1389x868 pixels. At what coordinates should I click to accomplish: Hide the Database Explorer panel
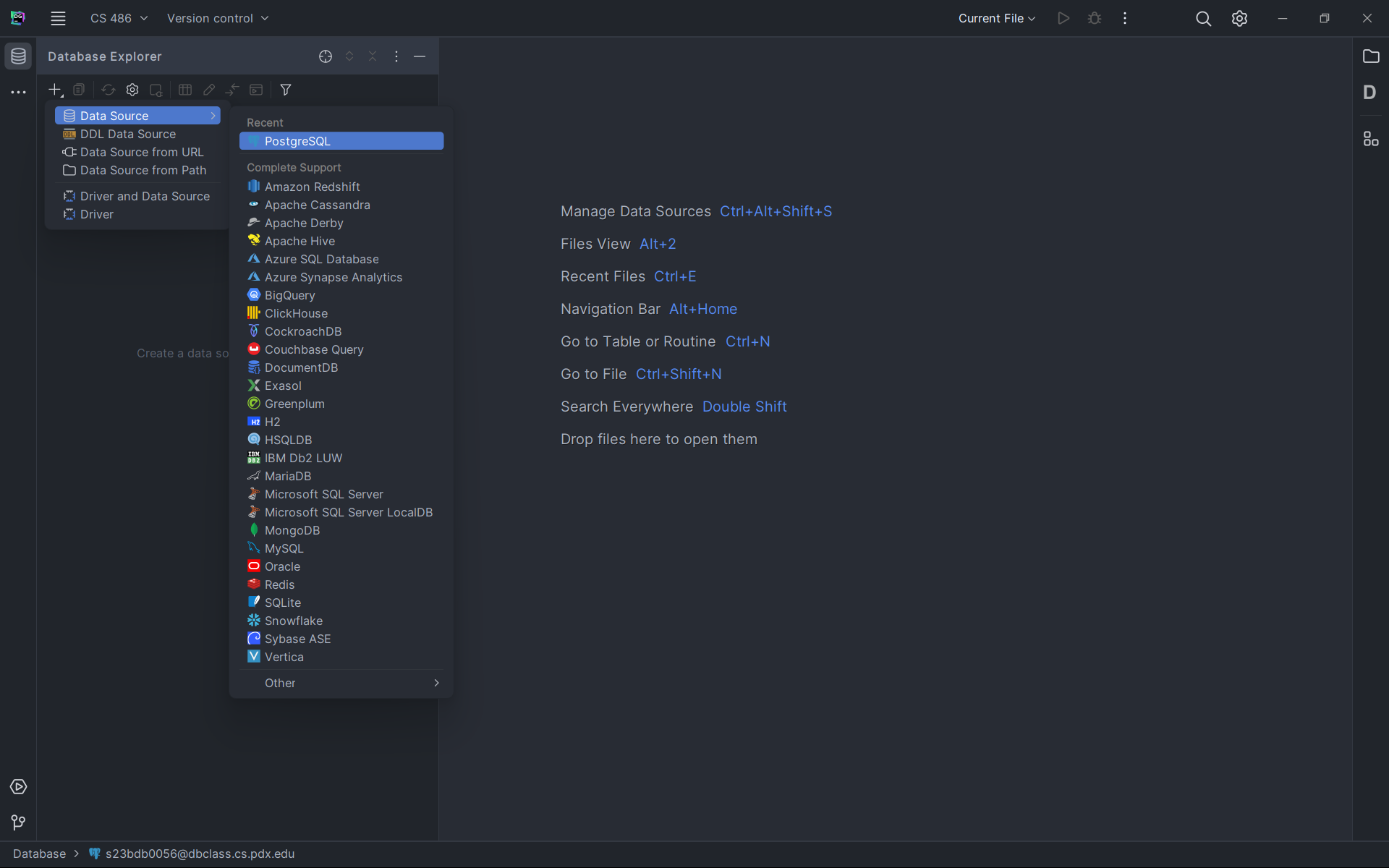pyautogui.click(x=420, y=56)
